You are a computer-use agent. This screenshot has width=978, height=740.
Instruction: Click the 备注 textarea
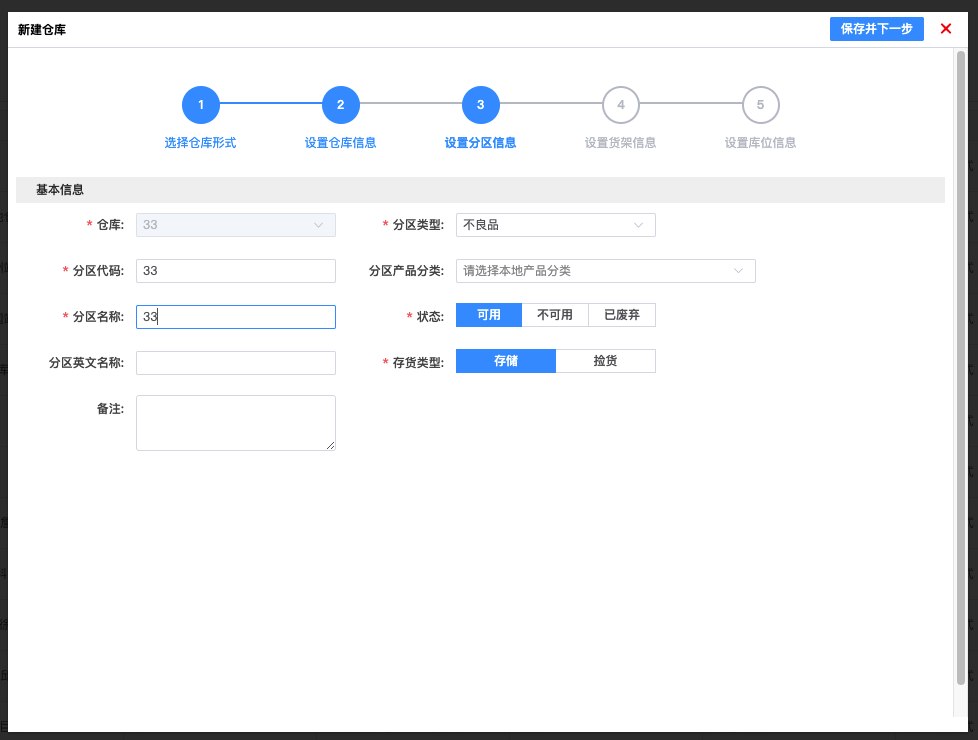pyautogui.click(x=236, y=422)
